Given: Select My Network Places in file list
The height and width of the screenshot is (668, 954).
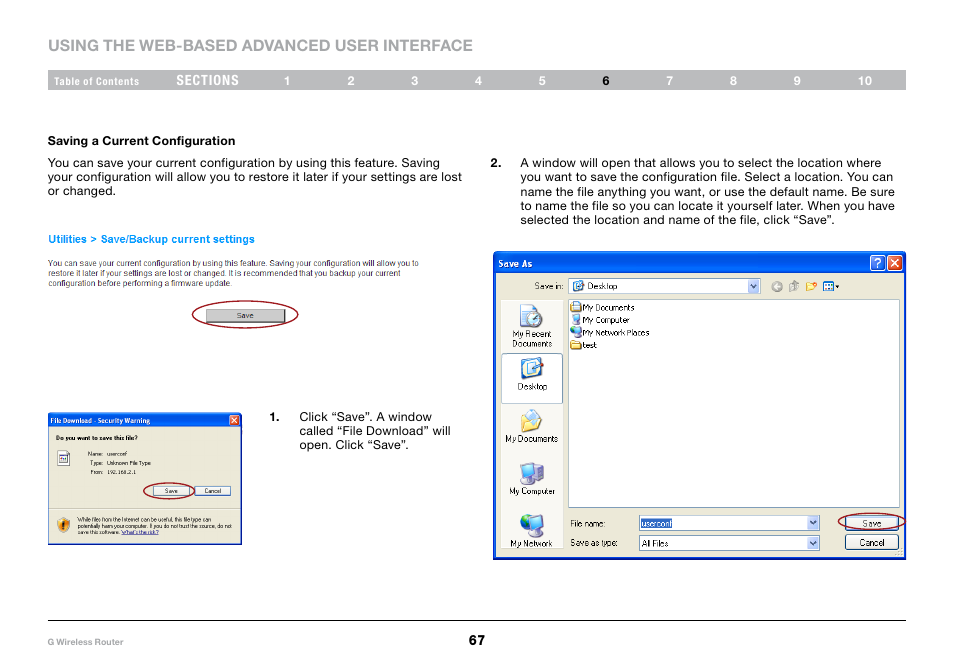Looking at the screenshot, I should coord(610,333).
